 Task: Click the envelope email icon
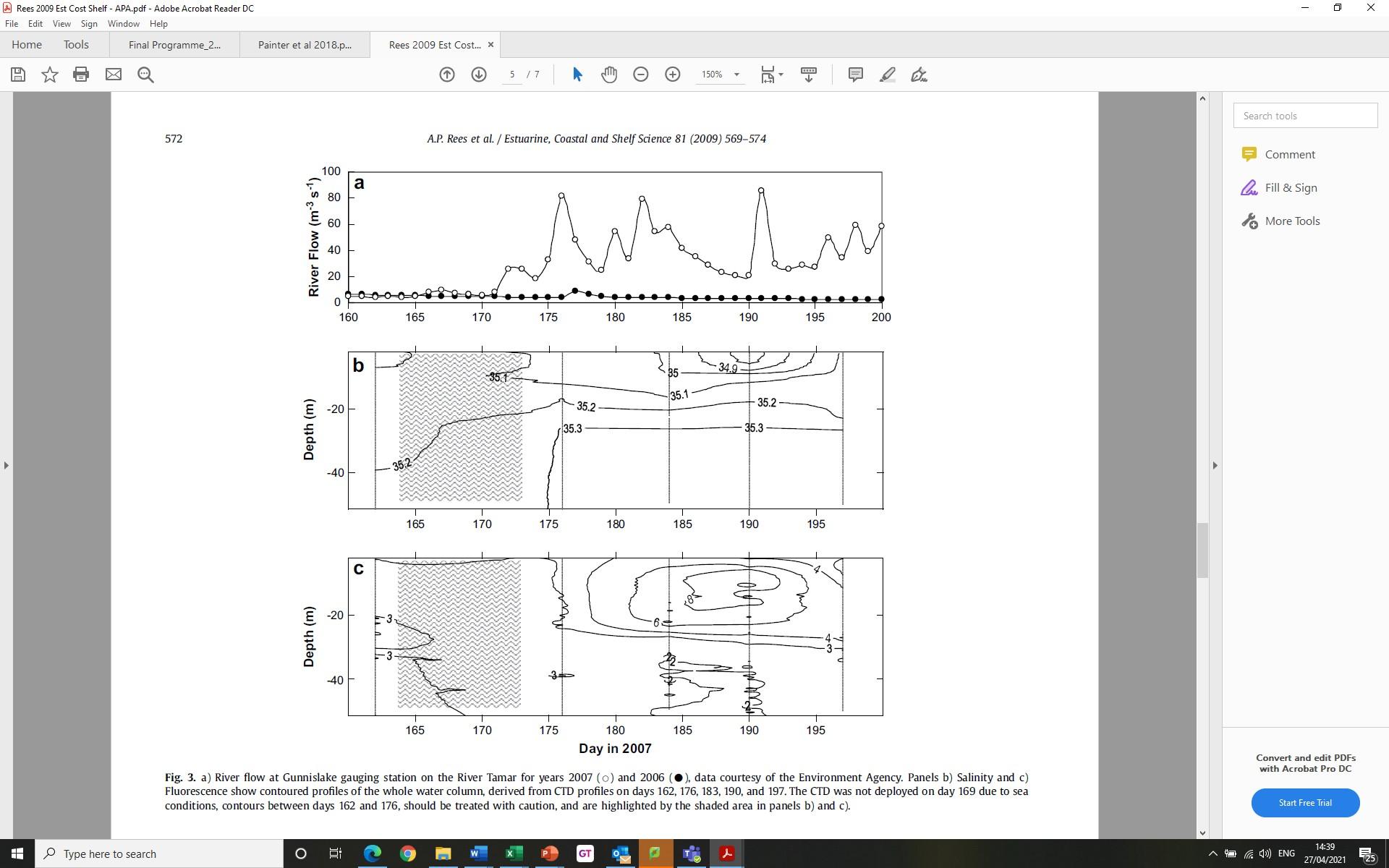pyautogui.click(x=114, y=75)
